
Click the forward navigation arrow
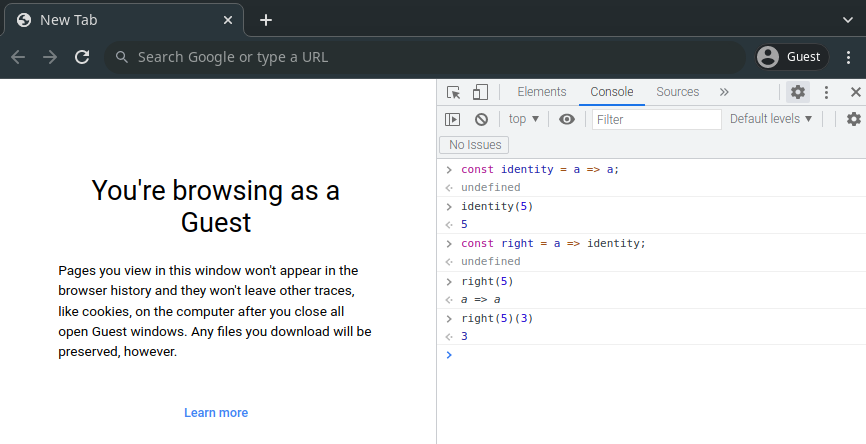[x=50, y=57]
